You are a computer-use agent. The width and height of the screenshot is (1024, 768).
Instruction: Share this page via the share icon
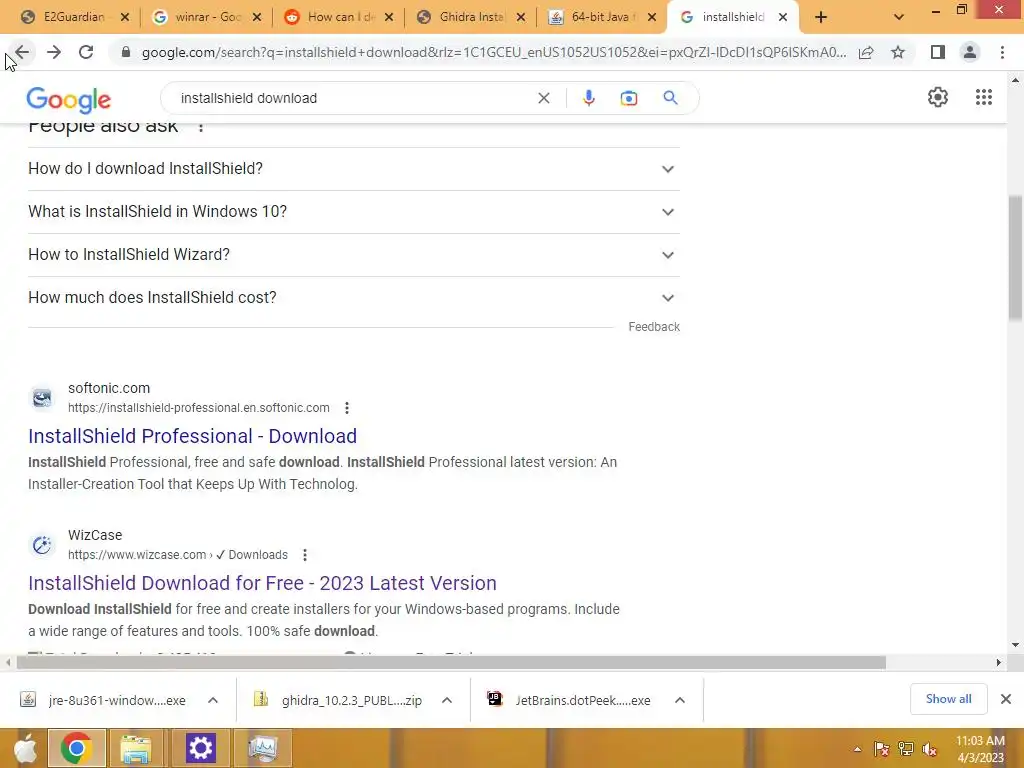pyautogui.click(x=866, y=52)
